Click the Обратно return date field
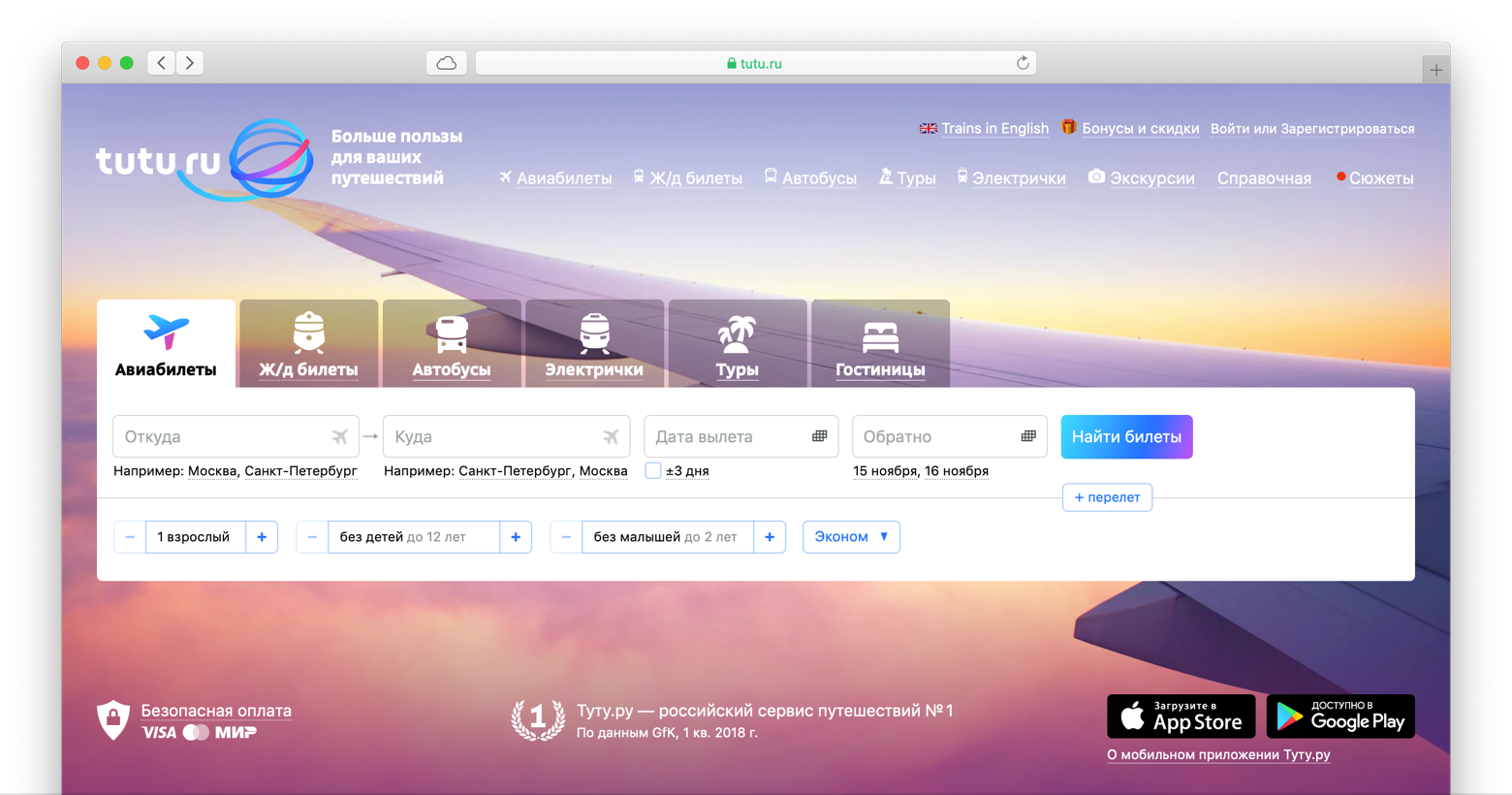Image resolution: width=1512 pixels, height=795 pixels. 950,436
